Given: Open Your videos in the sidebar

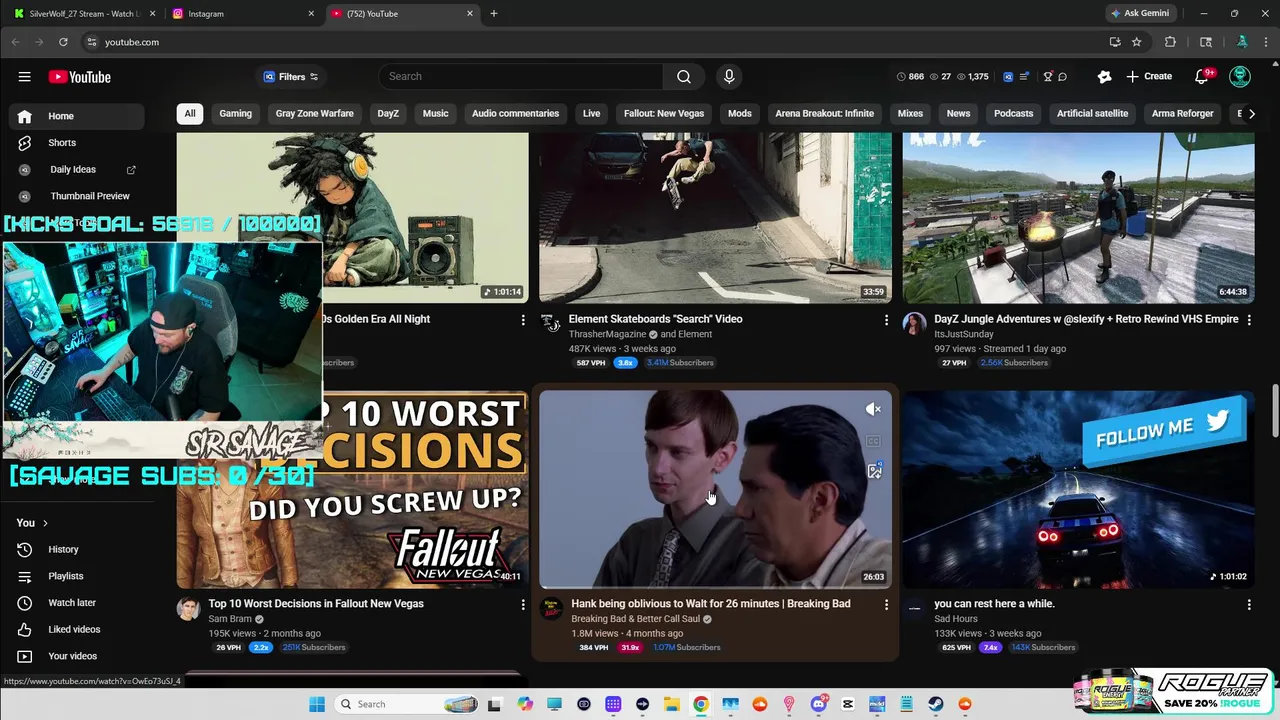Looking at the screenshot, I should tap(77, 656).
